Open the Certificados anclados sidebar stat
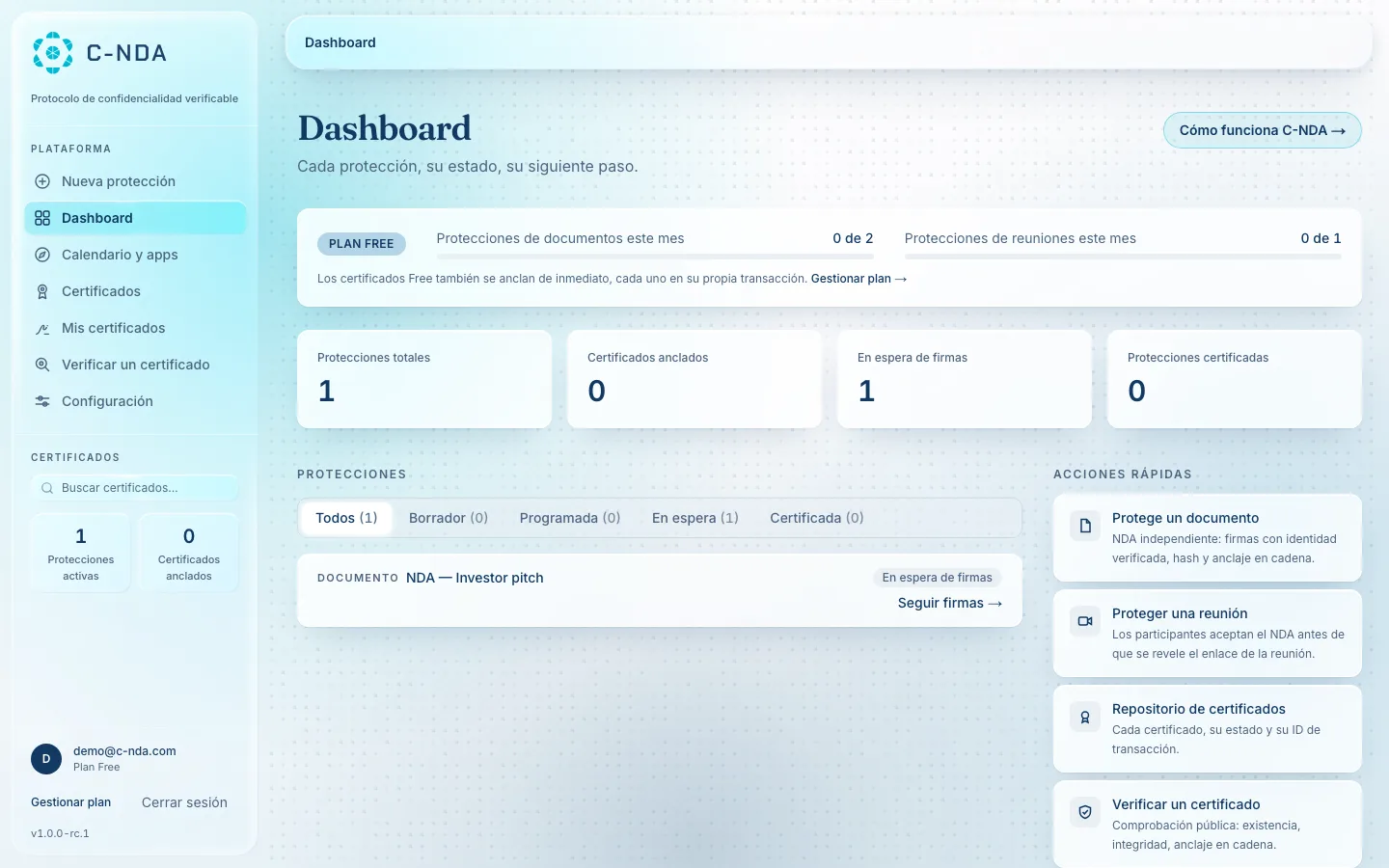Viewport: 1389px width, 868px height. (189, 553)
